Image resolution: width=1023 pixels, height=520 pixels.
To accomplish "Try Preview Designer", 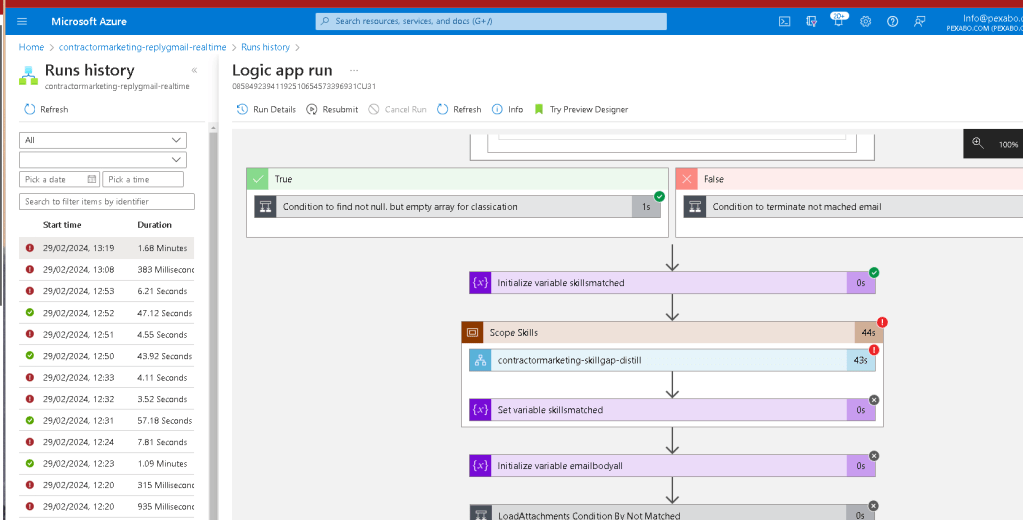I will click(581, 110).
